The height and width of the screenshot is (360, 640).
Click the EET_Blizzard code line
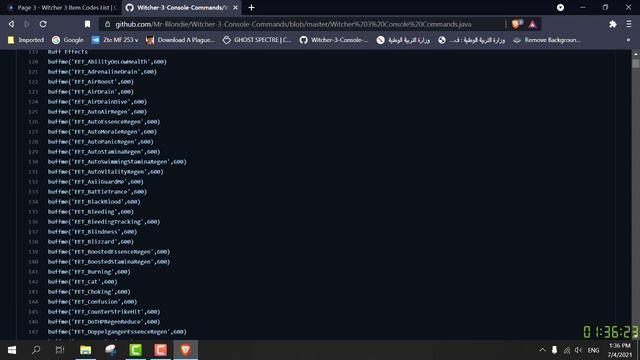click(91, 242)
